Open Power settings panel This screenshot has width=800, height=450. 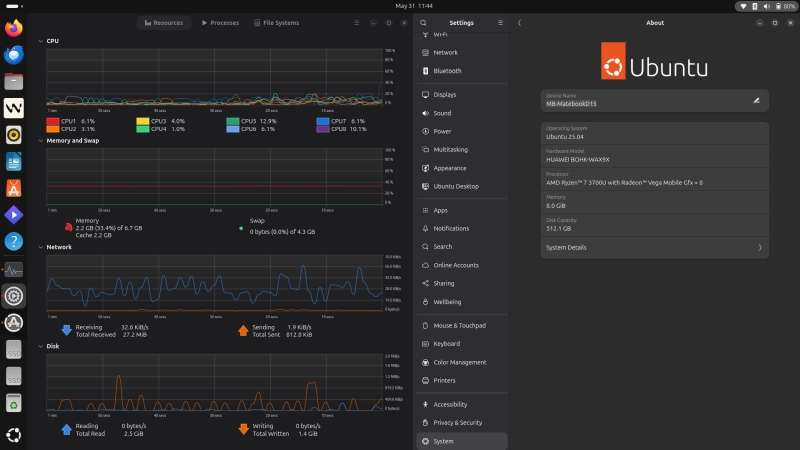tap(462, 132)
